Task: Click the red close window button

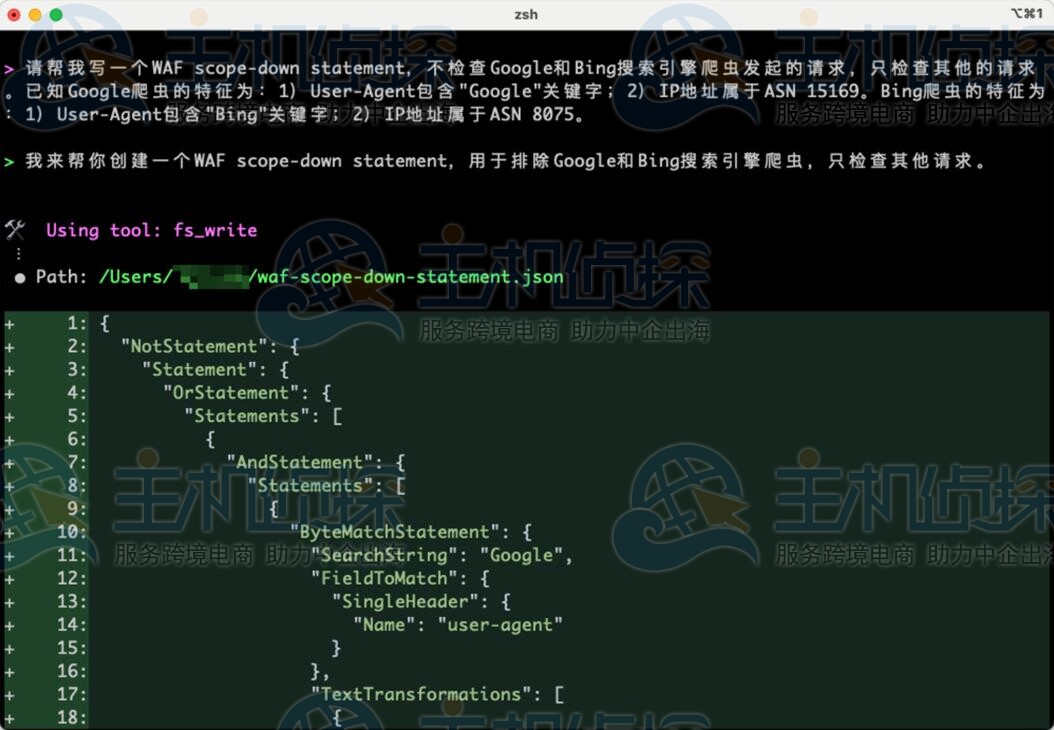Action: pyautogui.click(x=13, y=15)
